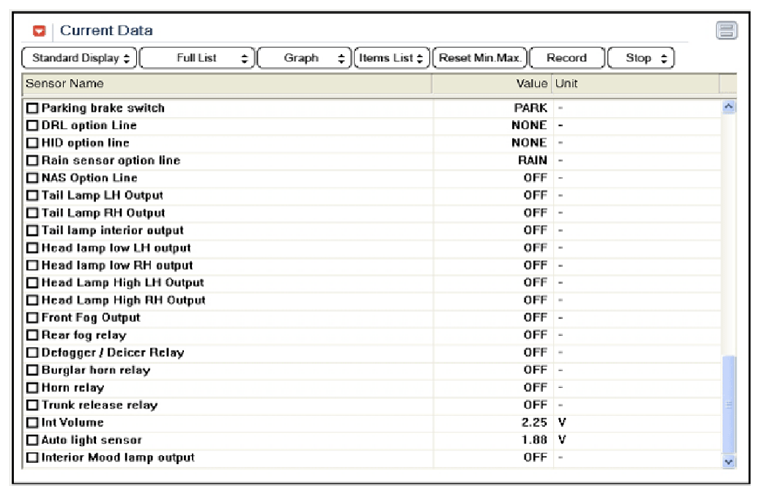Open the Graph dropdown
Viewport: 760px width, 495px height.
pos(304,58)
